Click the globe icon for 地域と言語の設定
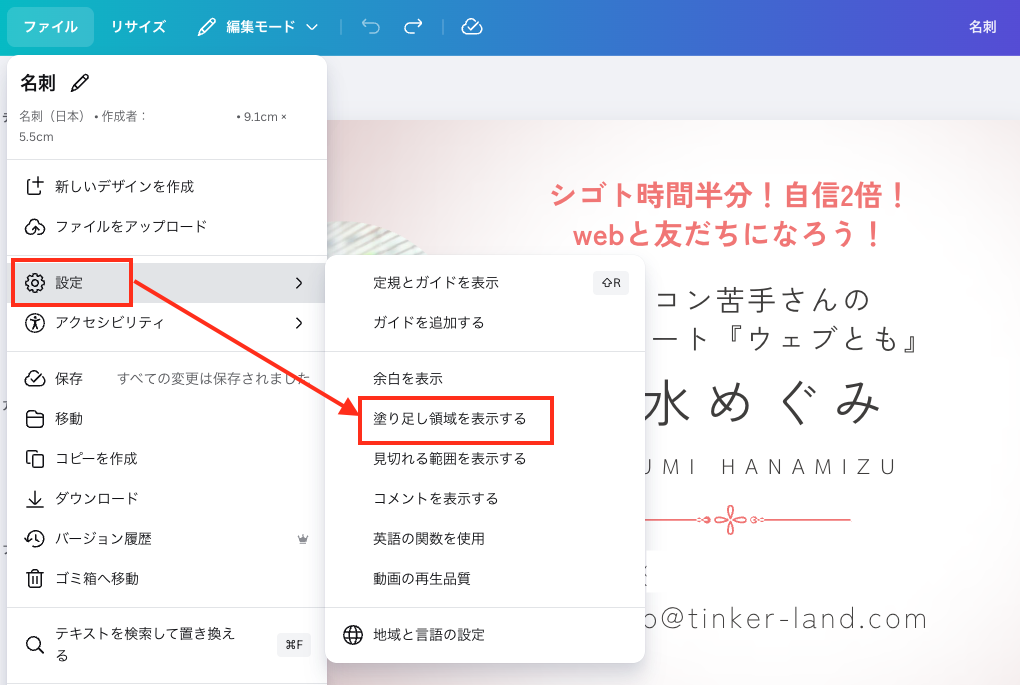The image size is (1020, 685). pos(353,635)
